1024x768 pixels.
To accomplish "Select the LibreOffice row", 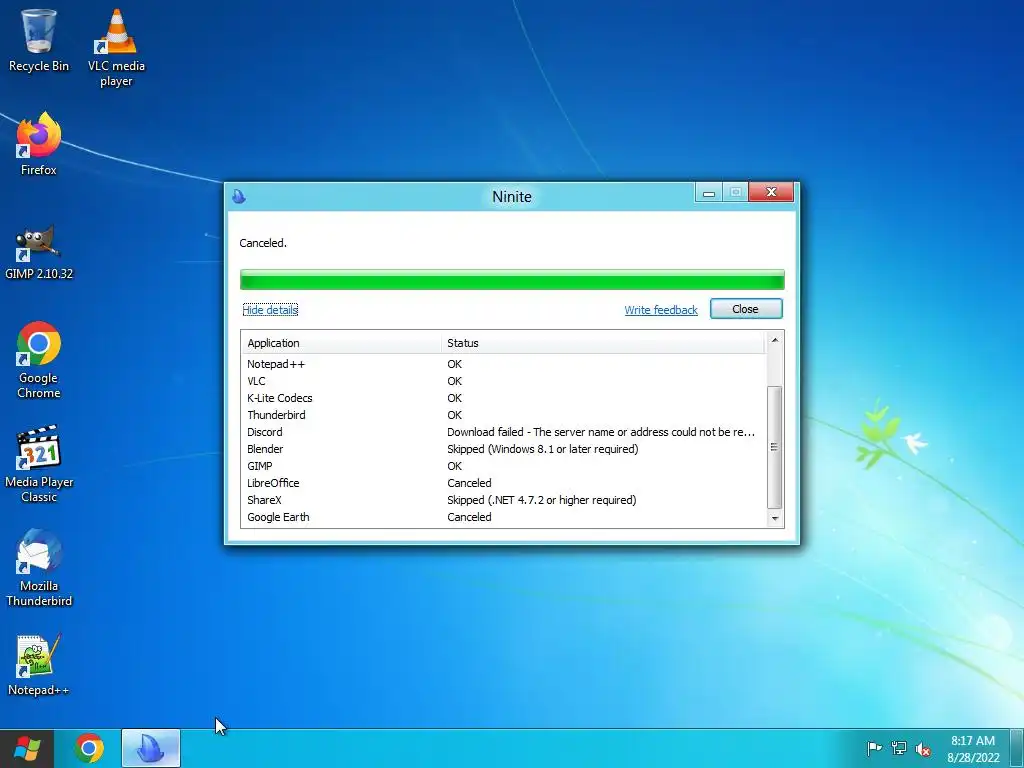I will [x=503, y=483].
